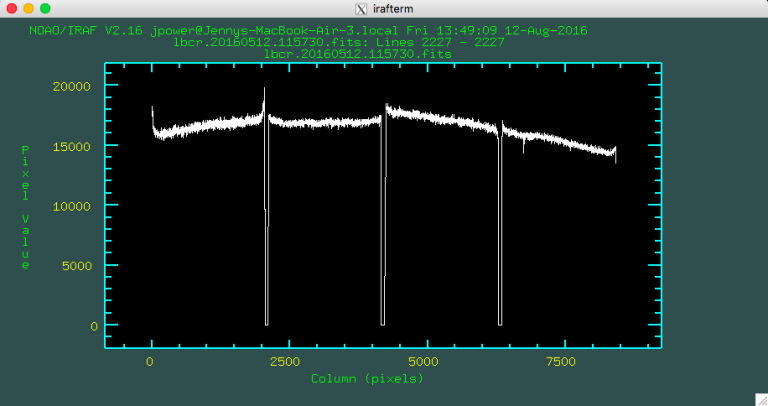Click the small dip near column 6750
The image size is (768, 406).
(x=524, y=145)
